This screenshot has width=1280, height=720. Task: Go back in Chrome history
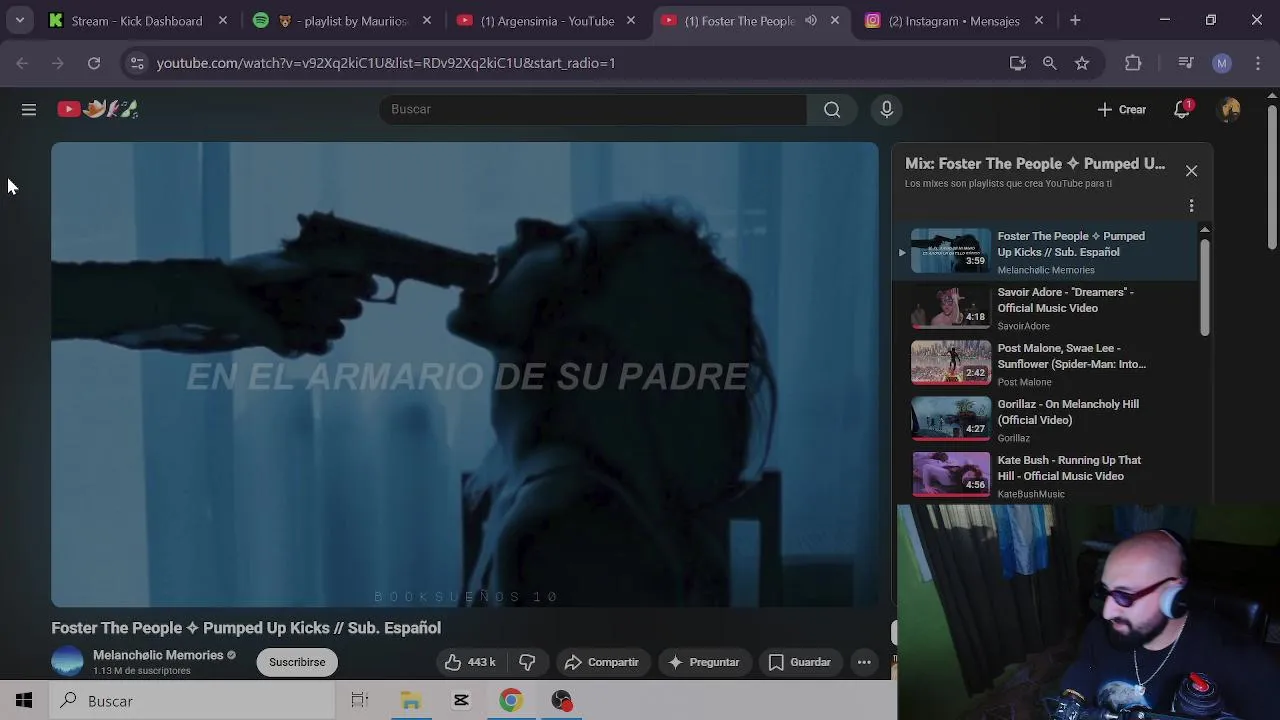(x=22, y=63)
